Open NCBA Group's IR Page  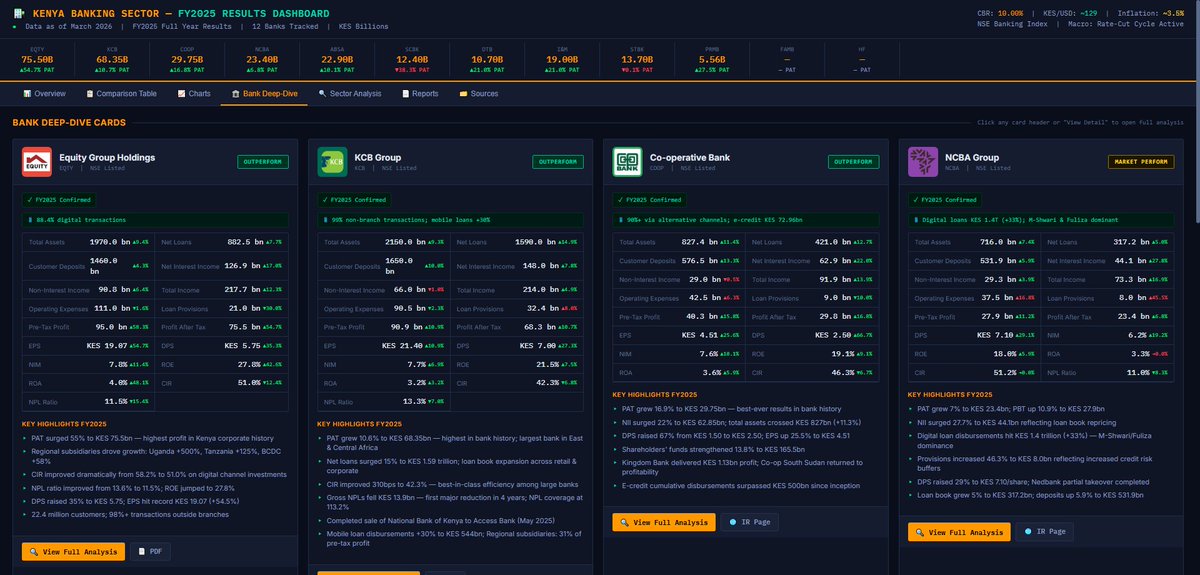[1045, 533]
